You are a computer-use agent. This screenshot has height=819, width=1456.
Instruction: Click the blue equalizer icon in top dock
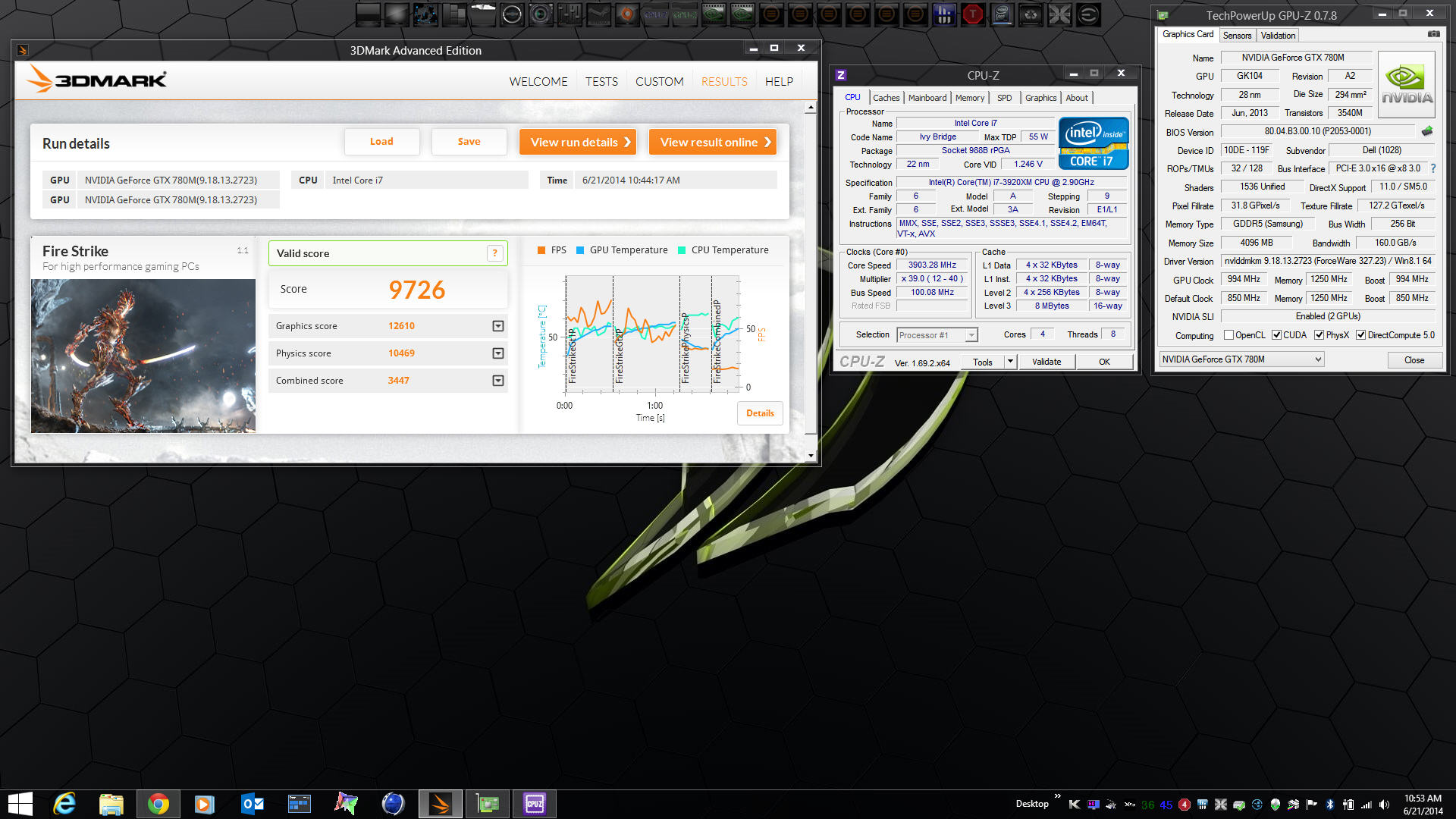(944, 14)
